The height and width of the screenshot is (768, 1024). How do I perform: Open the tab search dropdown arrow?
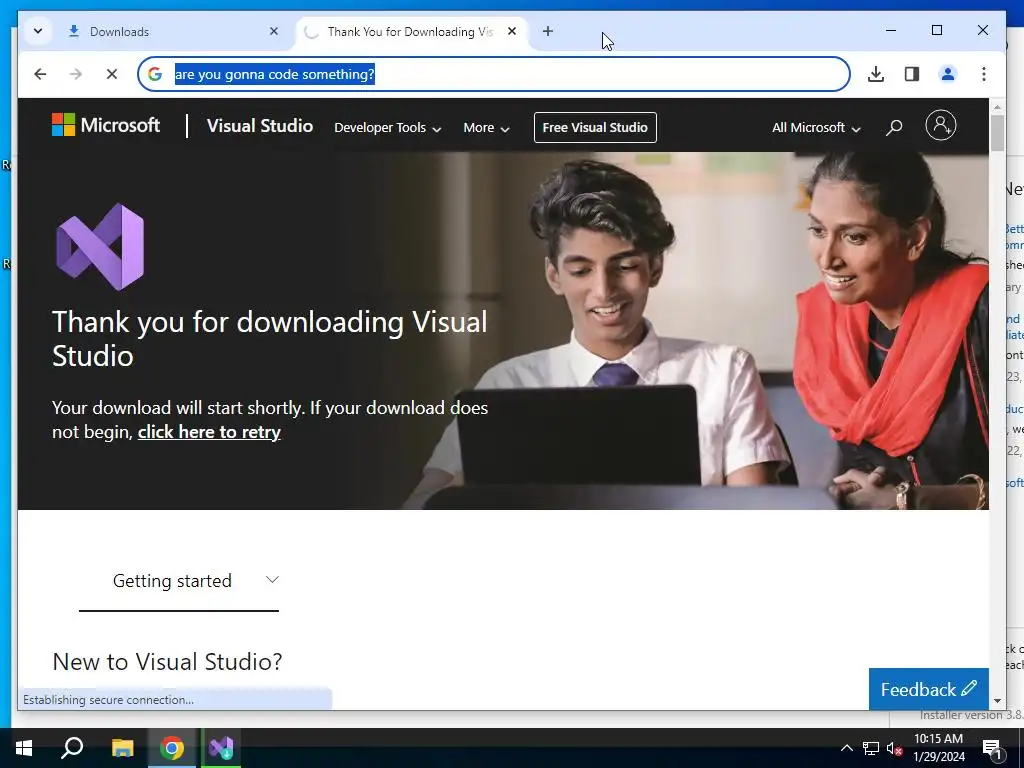(x=38, y=31)
